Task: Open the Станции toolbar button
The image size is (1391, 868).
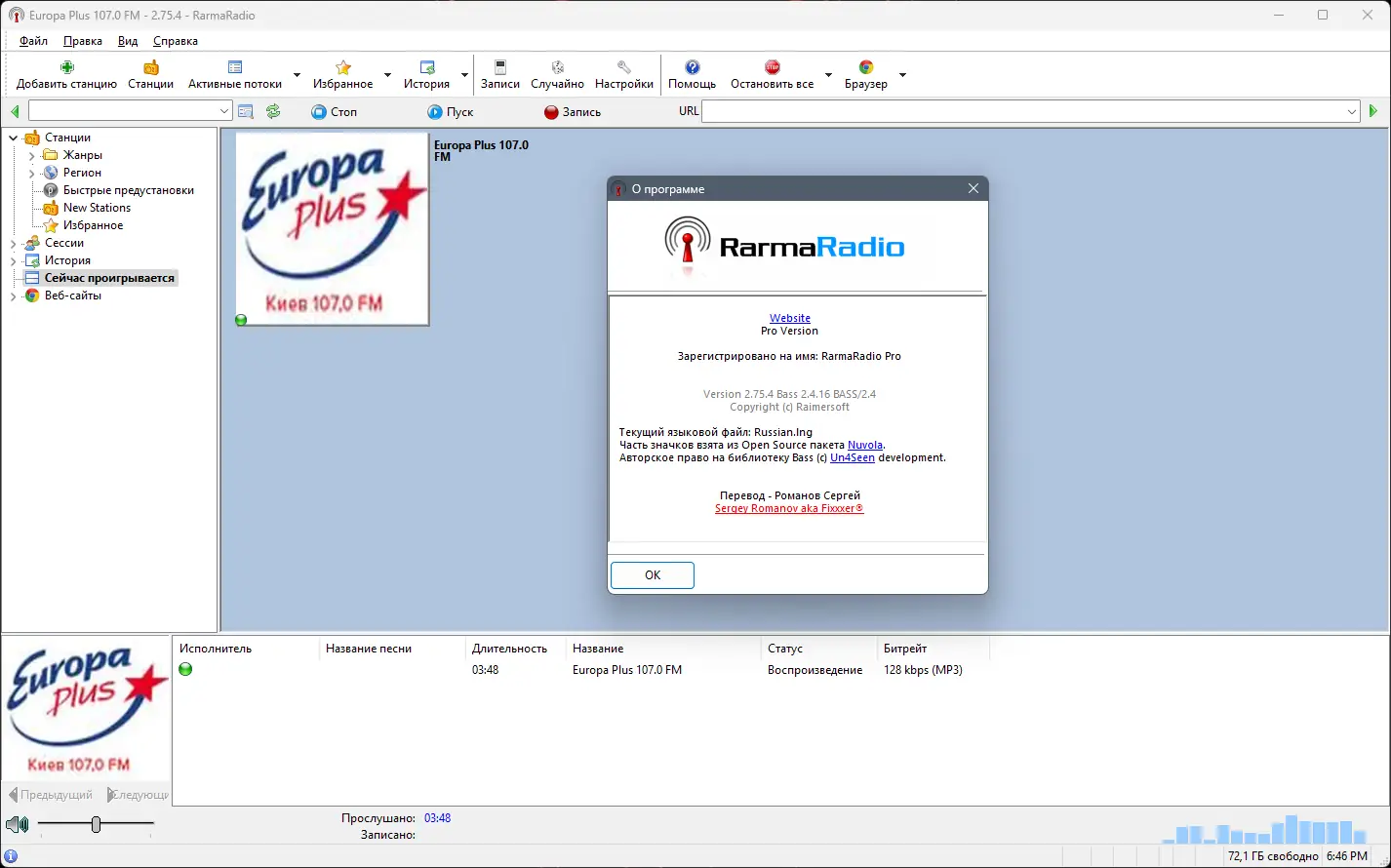Action: click(x=150, y=74)
